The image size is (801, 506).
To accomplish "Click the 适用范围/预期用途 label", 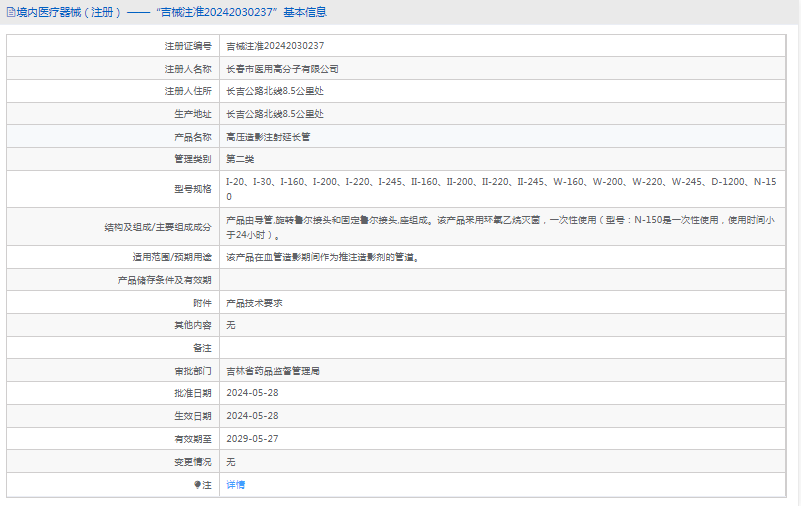I will (172, 257).
